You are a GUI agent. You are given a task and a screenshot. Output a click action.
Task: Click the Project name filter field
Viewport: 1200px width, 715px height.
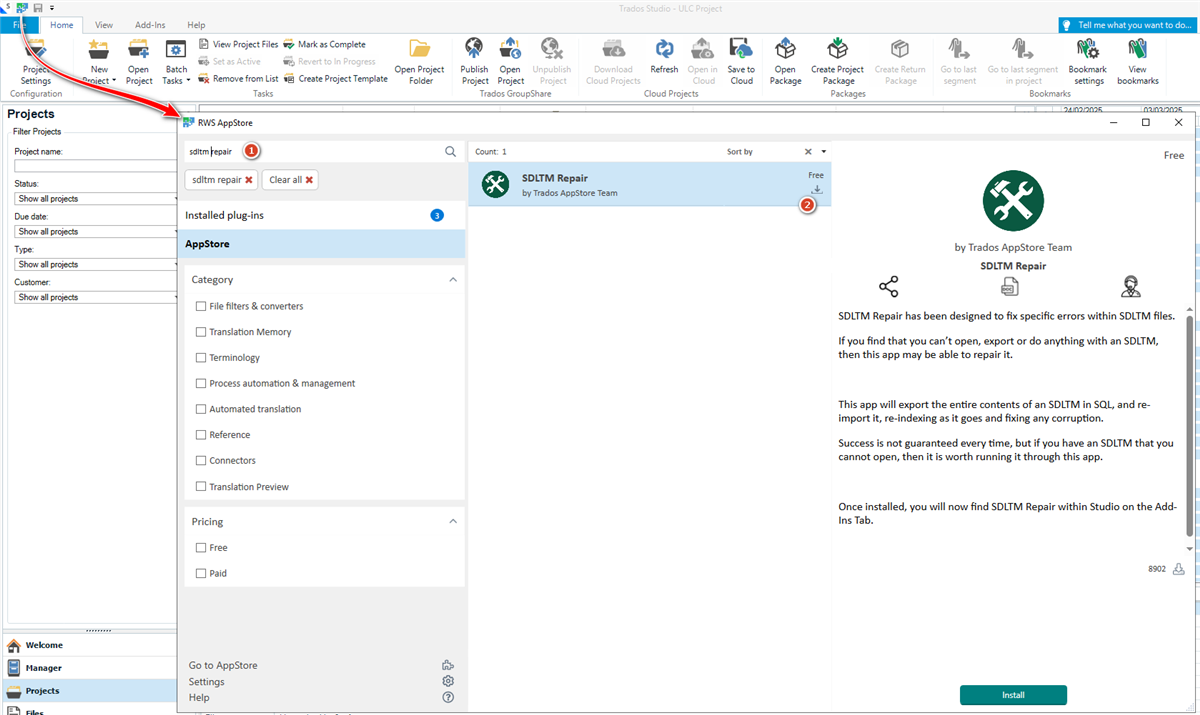96,166
